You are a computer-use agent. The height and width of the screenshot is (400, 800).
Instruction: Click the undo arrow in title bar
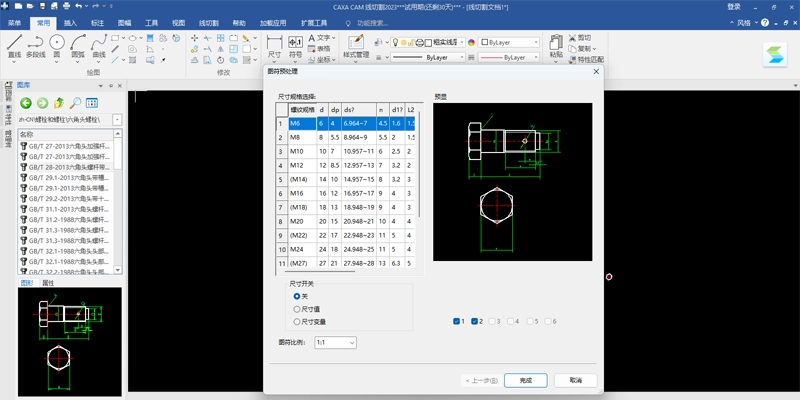point(79,7)
